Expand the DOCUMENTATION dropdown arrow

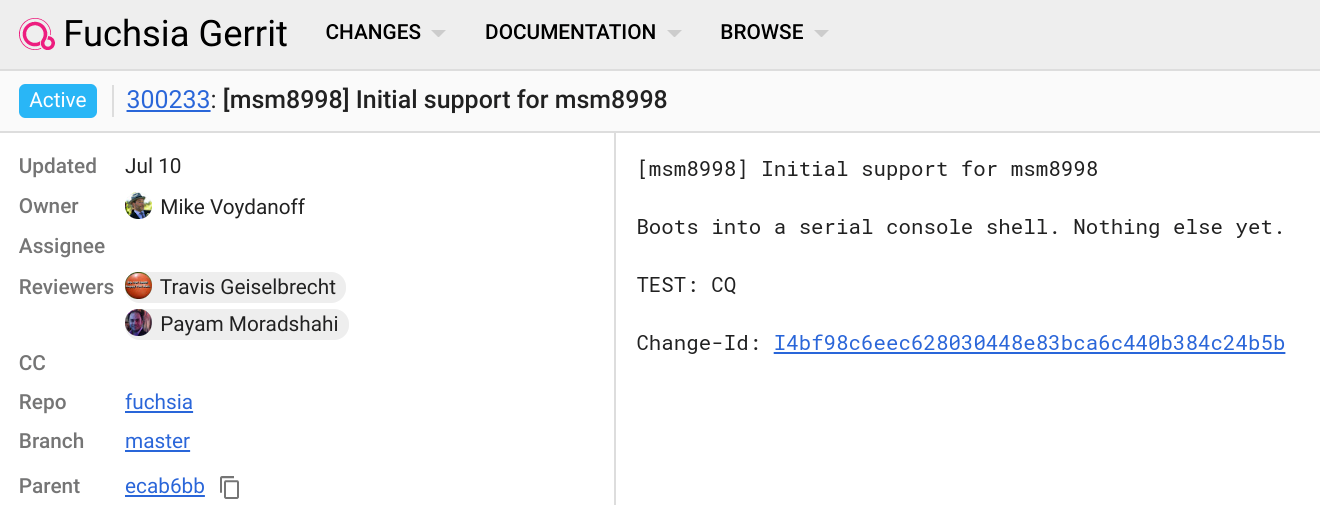pos(674,33)
